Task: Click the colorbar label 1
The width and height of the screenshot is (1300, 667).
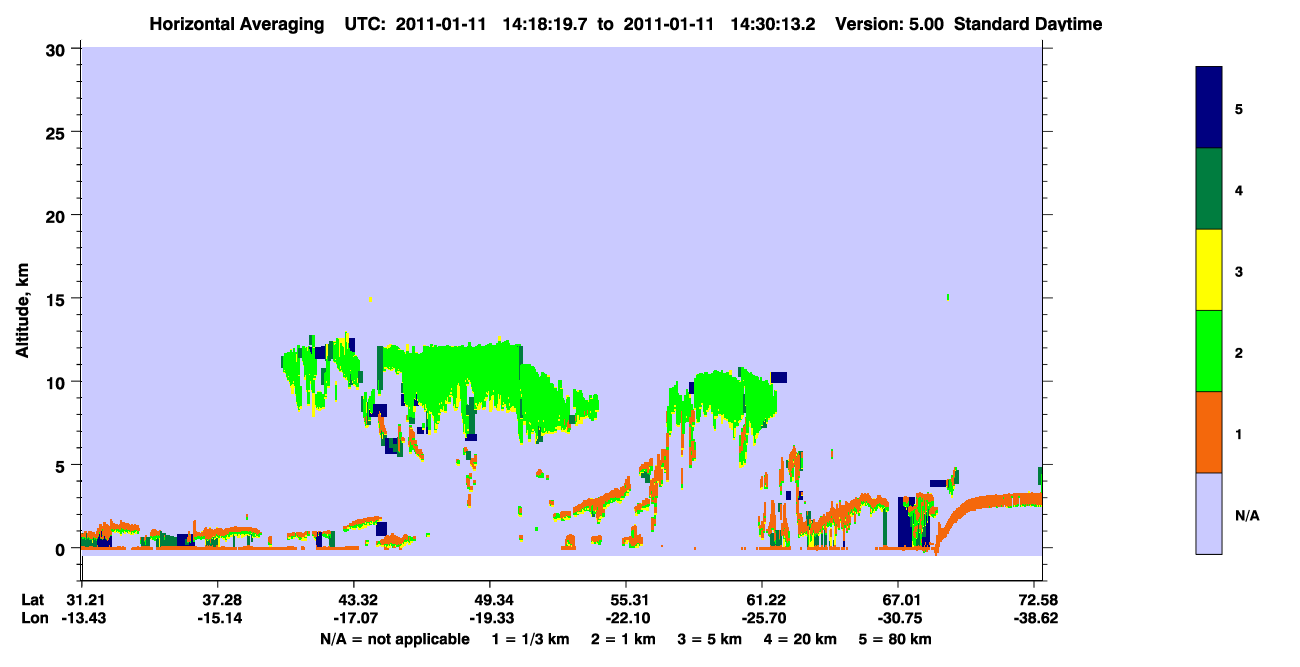Action: click(1239, 433)
